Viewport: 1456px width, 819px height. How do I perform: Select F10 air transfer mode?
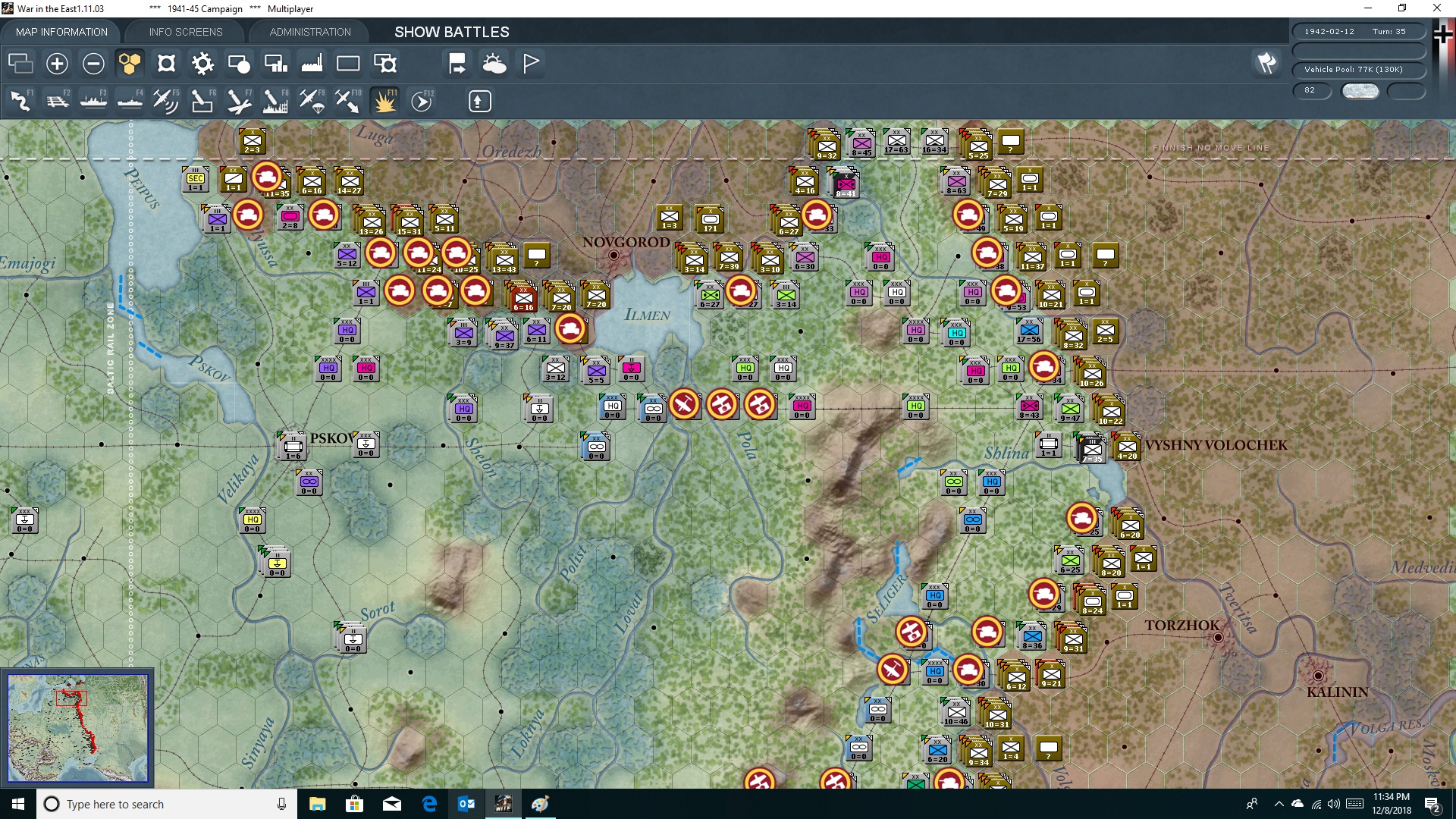(x=348, y=101)
